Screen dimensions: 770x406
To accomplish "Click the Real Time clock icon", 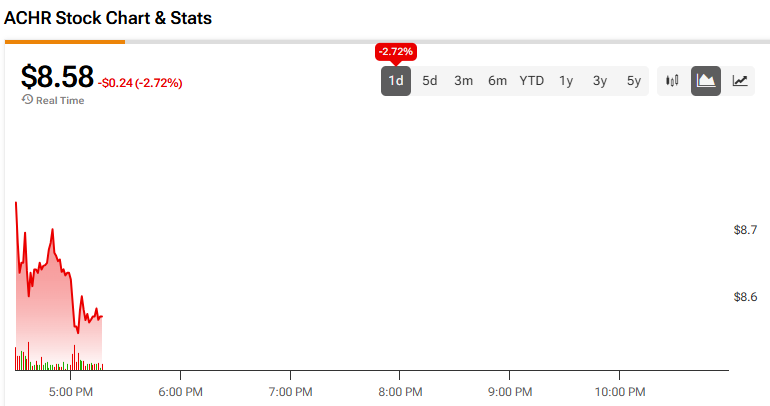I will (27, 100).
